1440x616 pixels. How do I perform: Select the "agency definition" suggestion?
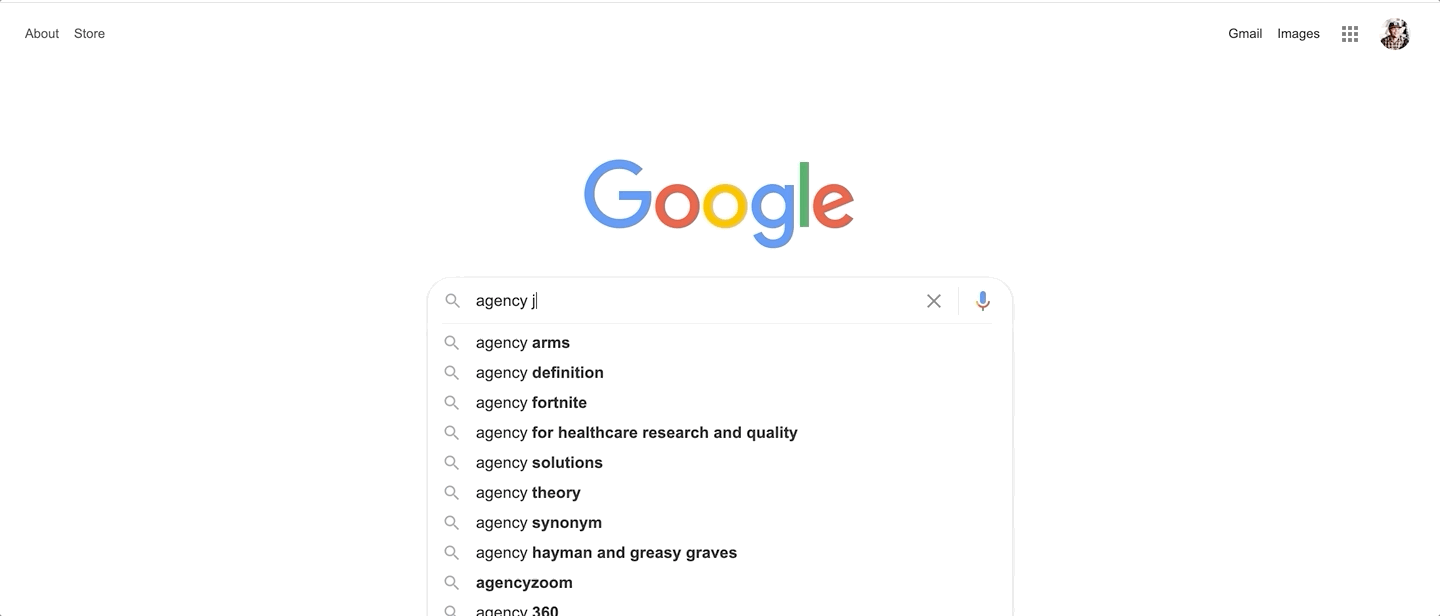tap(540, 373)
